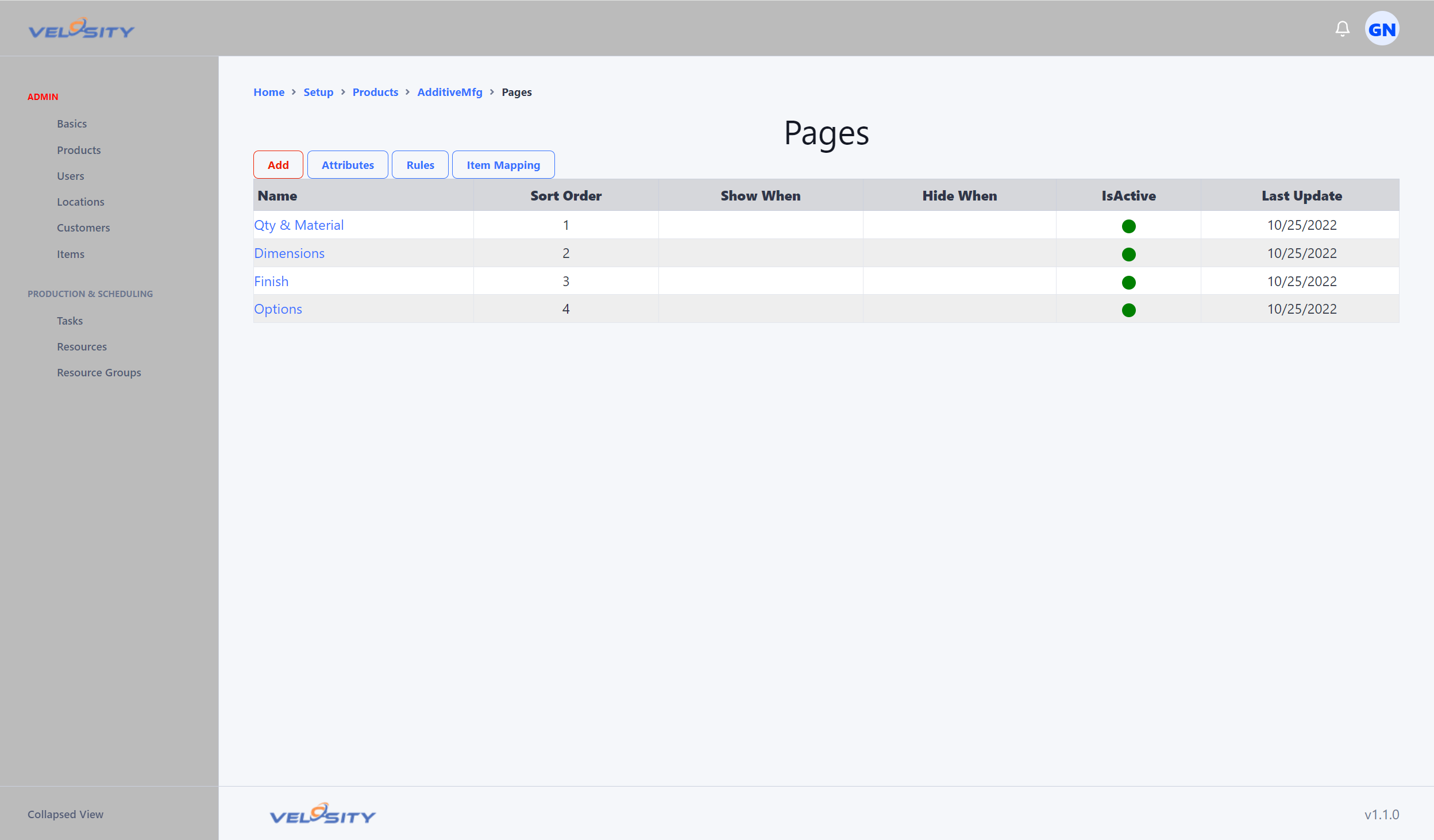This screenshot has width=1434, height=840.
Task: Click the Velocity logo in the header
Action: 82,28
